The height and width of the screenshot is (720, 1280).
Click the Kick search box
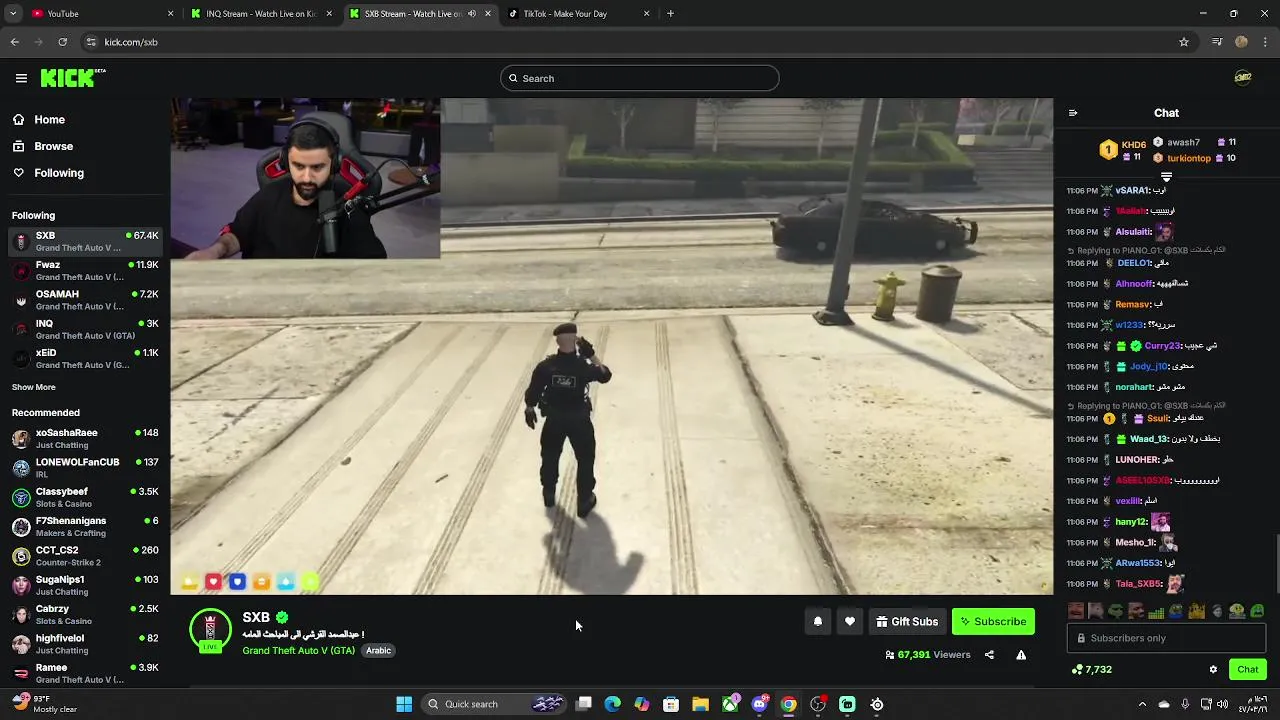click(x=640, y=78)
